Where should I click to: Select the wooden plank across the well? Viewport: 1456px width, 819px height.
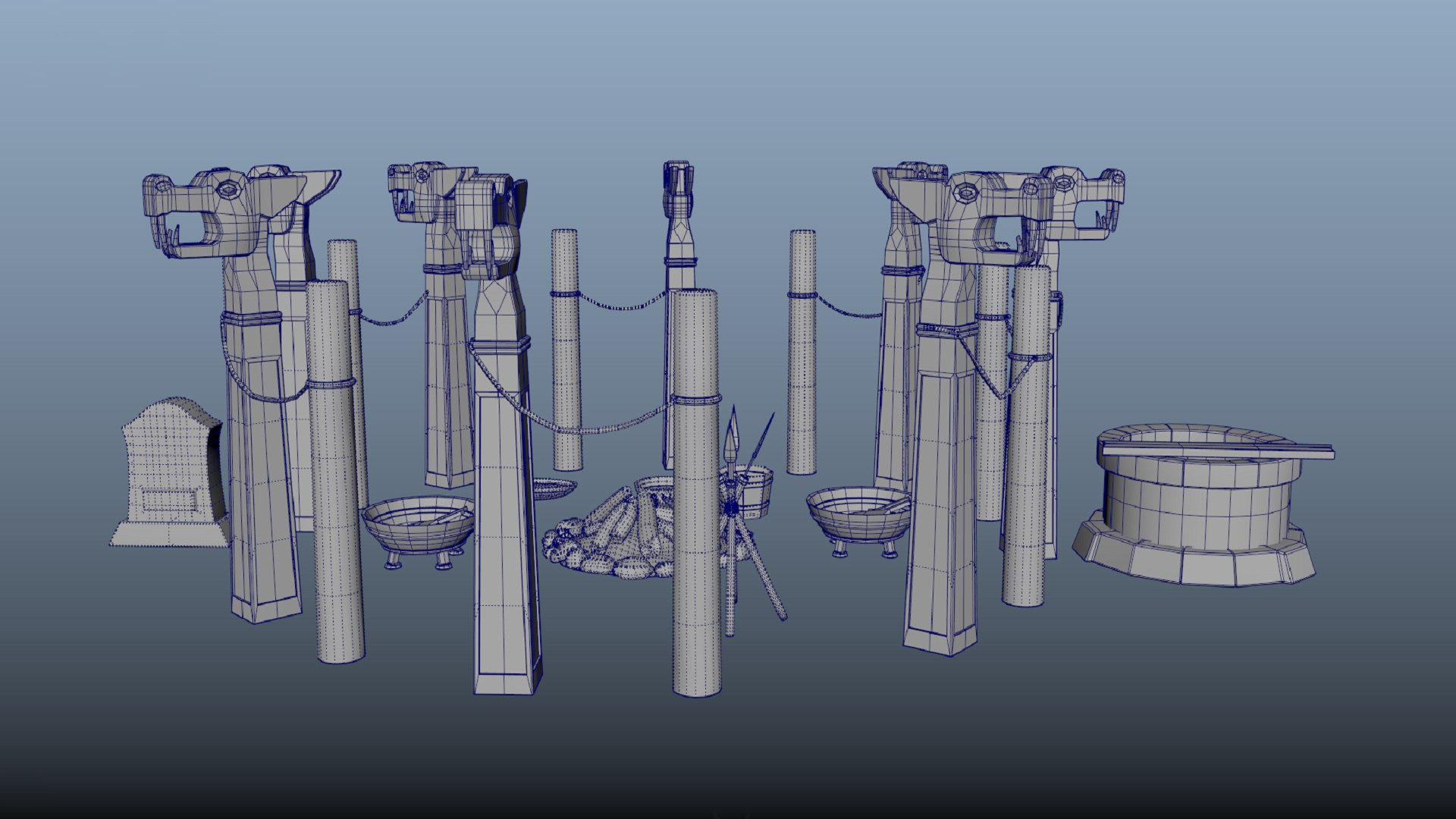click(1221, 450)
